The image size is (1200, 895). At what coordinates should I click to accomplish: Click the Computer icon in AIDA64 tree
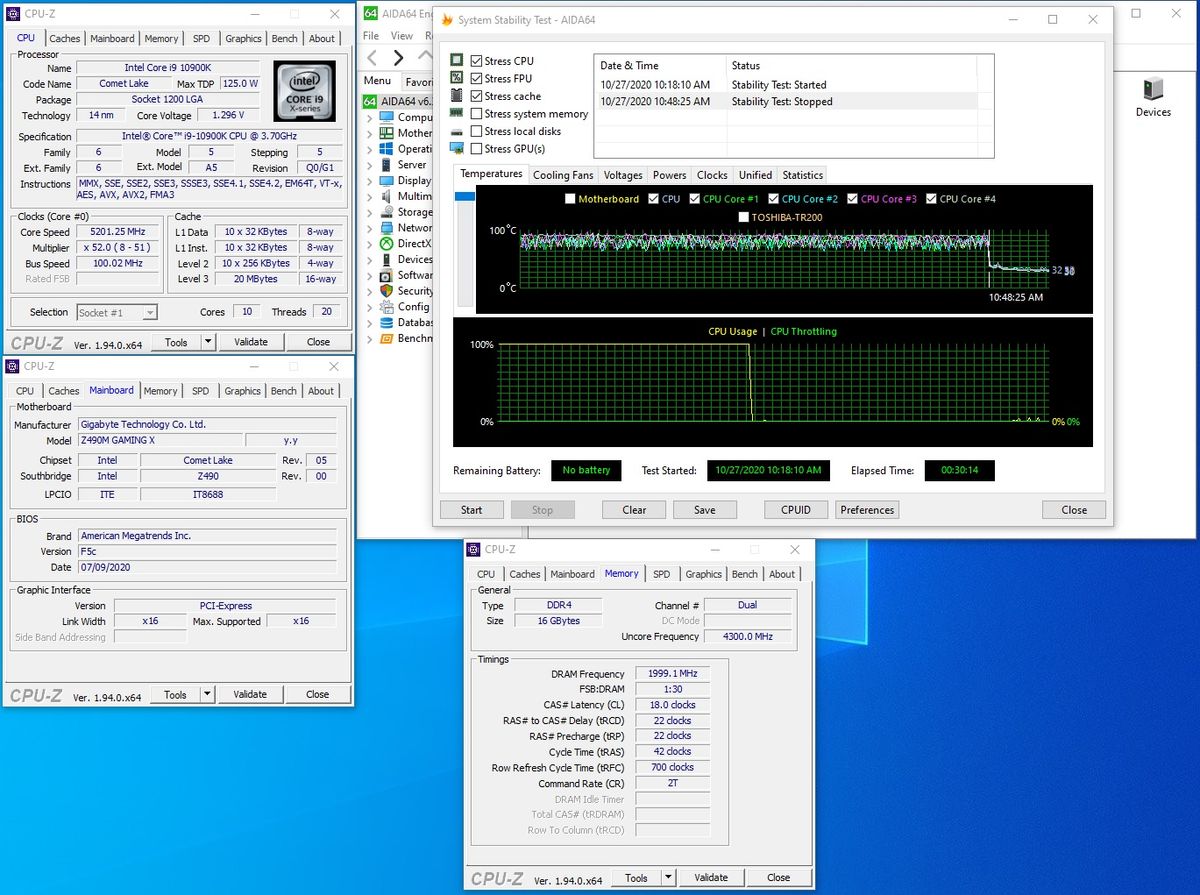pyautogui.click(x=387, y=117)
